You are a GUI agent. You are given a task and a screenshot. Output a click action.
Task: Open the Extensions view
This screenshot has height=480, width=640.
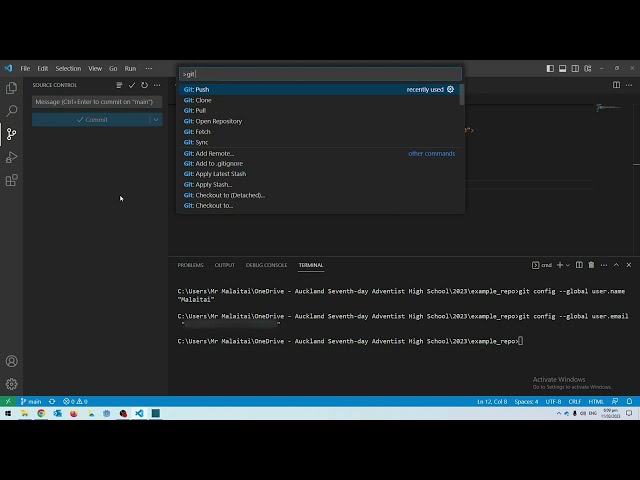(11, 180)
